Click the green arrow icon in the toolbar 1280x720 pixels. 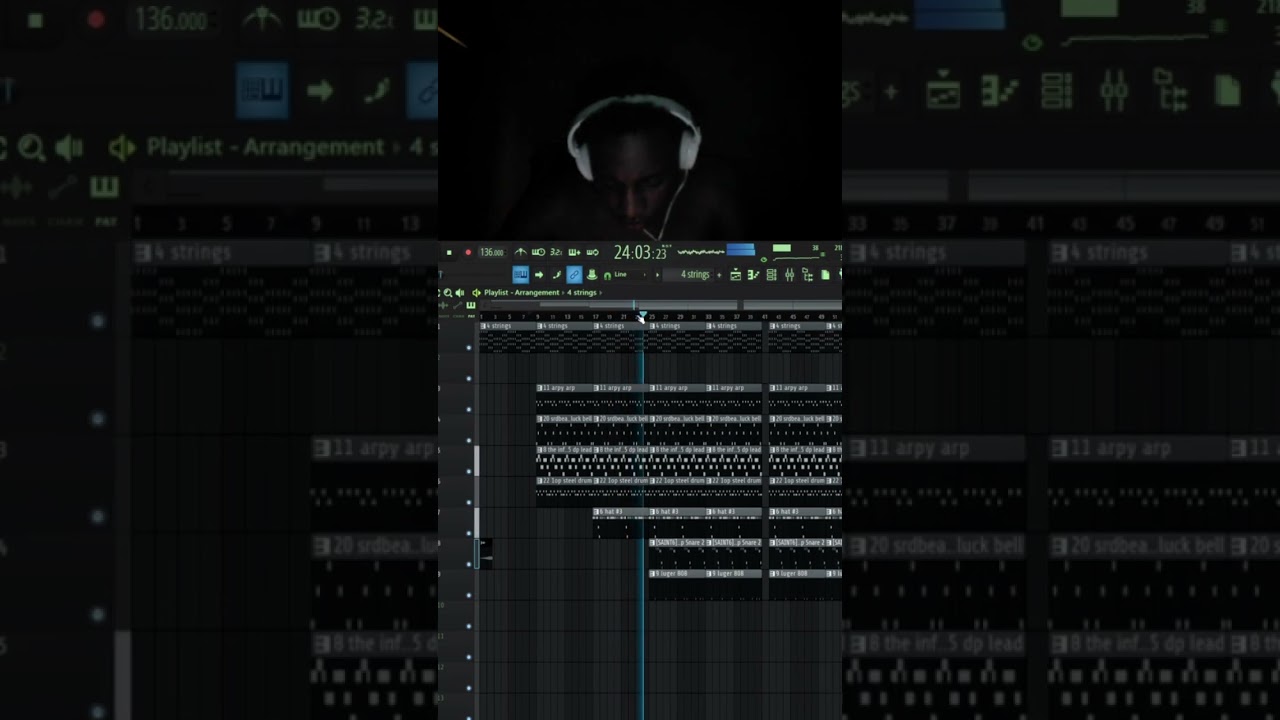[539, 275]
